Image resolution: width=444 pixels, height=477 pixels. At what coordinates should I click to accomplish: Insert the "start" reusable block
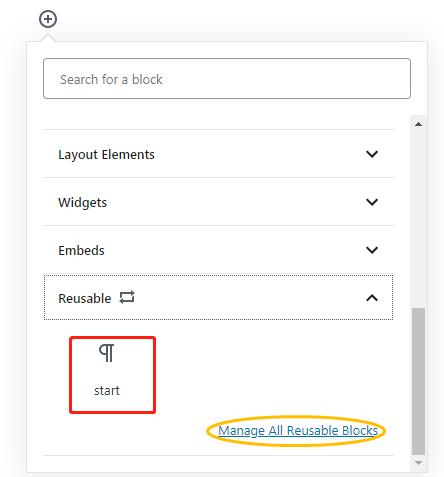coord(113,375)
